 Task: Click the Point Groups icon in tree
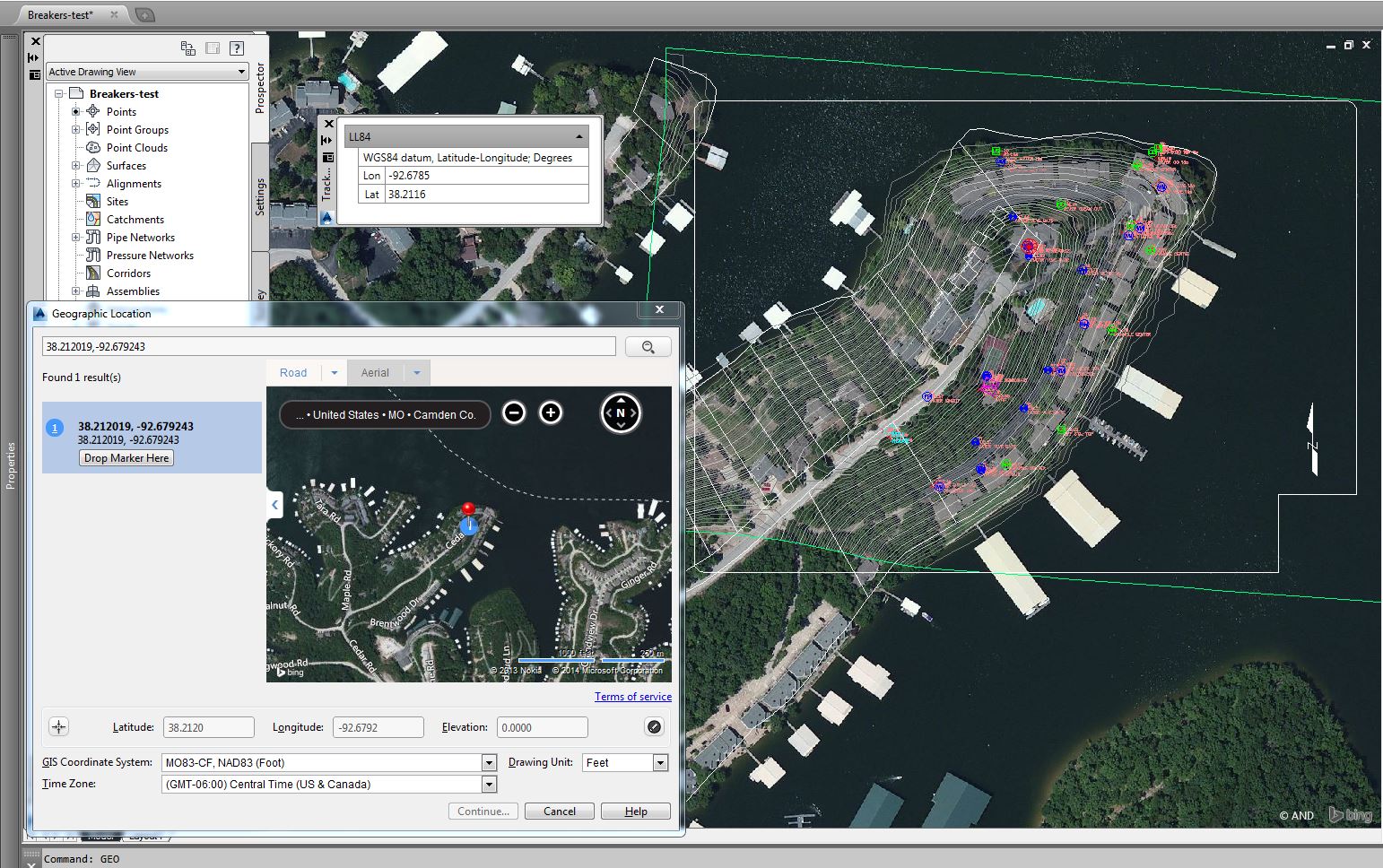click(92, 129)
